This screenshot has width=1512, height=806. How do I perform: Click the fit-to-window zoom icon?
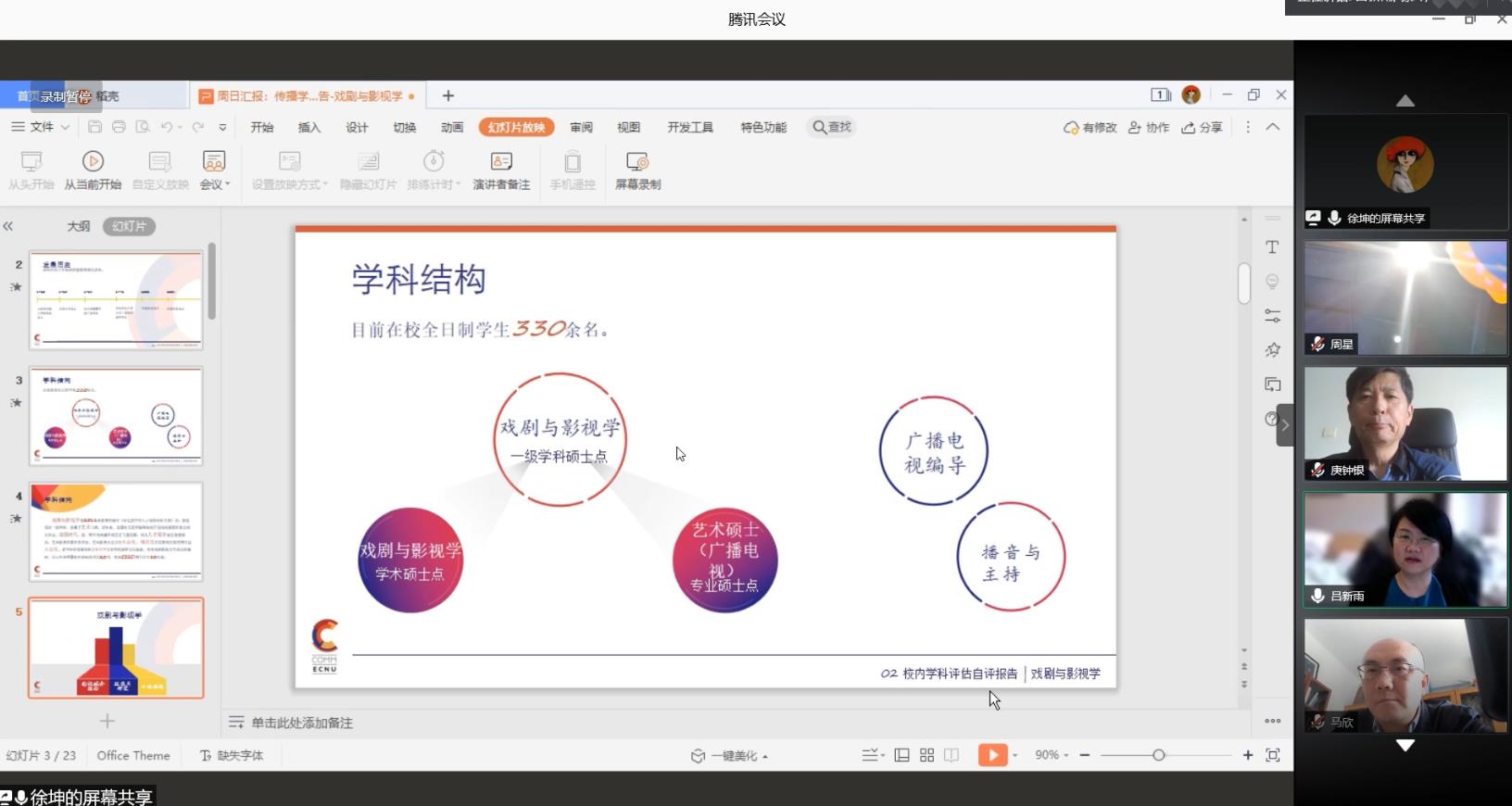[1273, 755]
